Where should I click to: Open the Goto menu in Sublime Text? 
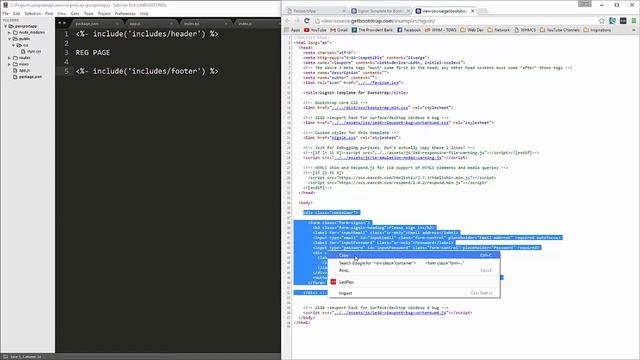pos(75,13)
